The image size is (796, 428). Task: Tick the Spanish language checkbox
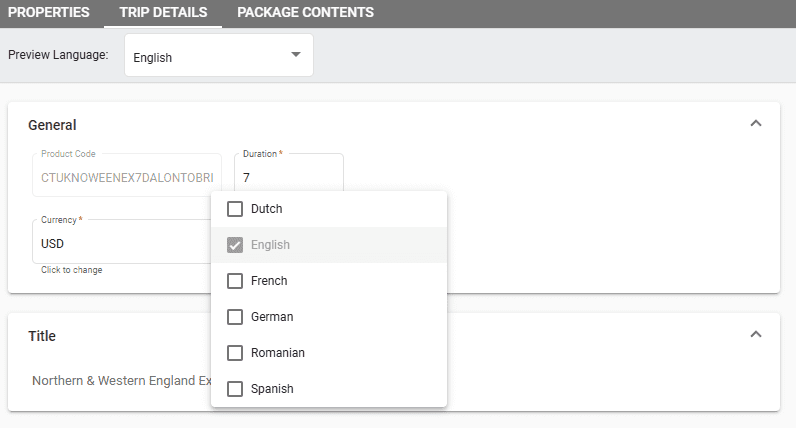pos(236,389)
